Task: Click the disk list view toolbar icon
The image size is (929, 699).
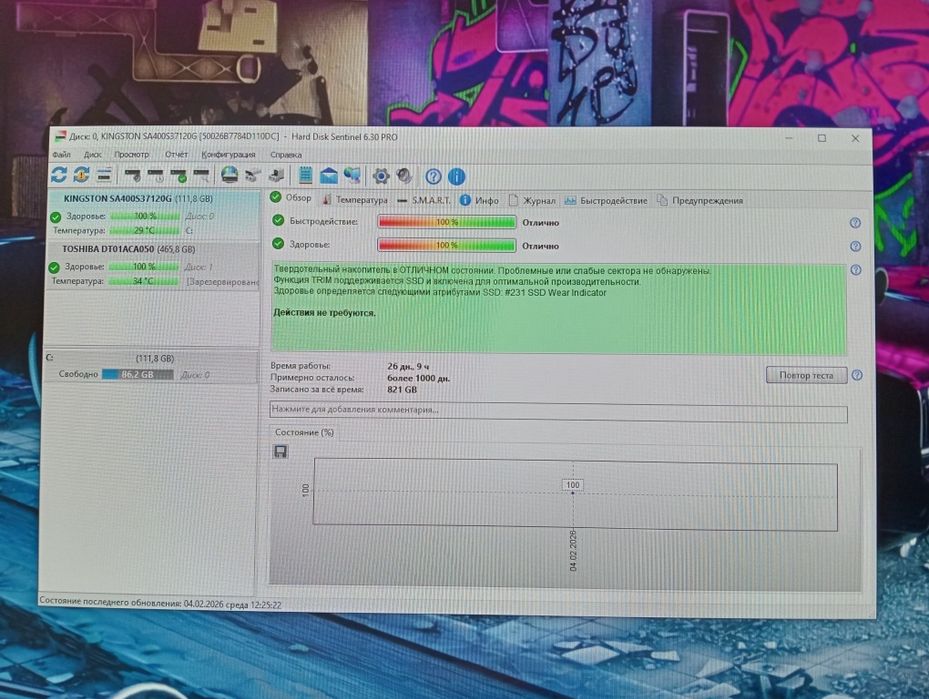Action: [104, 175]
